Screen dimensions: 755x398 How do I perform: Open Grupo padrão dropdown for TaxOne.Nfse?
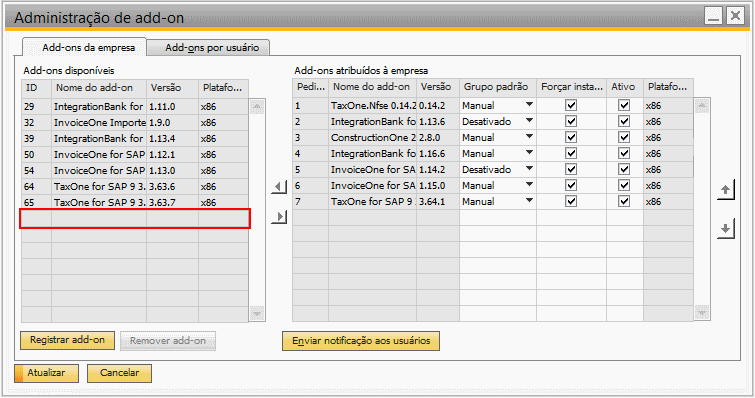(x=529, y=104)
